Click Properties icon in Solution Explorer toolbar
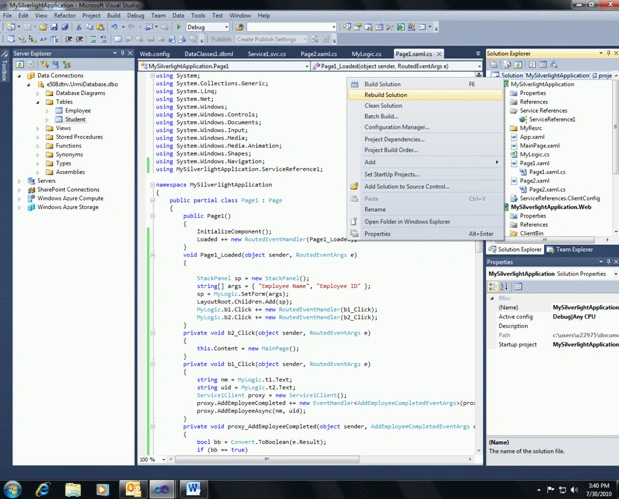The height and width of the screenshot is (499, 619). (493, 64)
